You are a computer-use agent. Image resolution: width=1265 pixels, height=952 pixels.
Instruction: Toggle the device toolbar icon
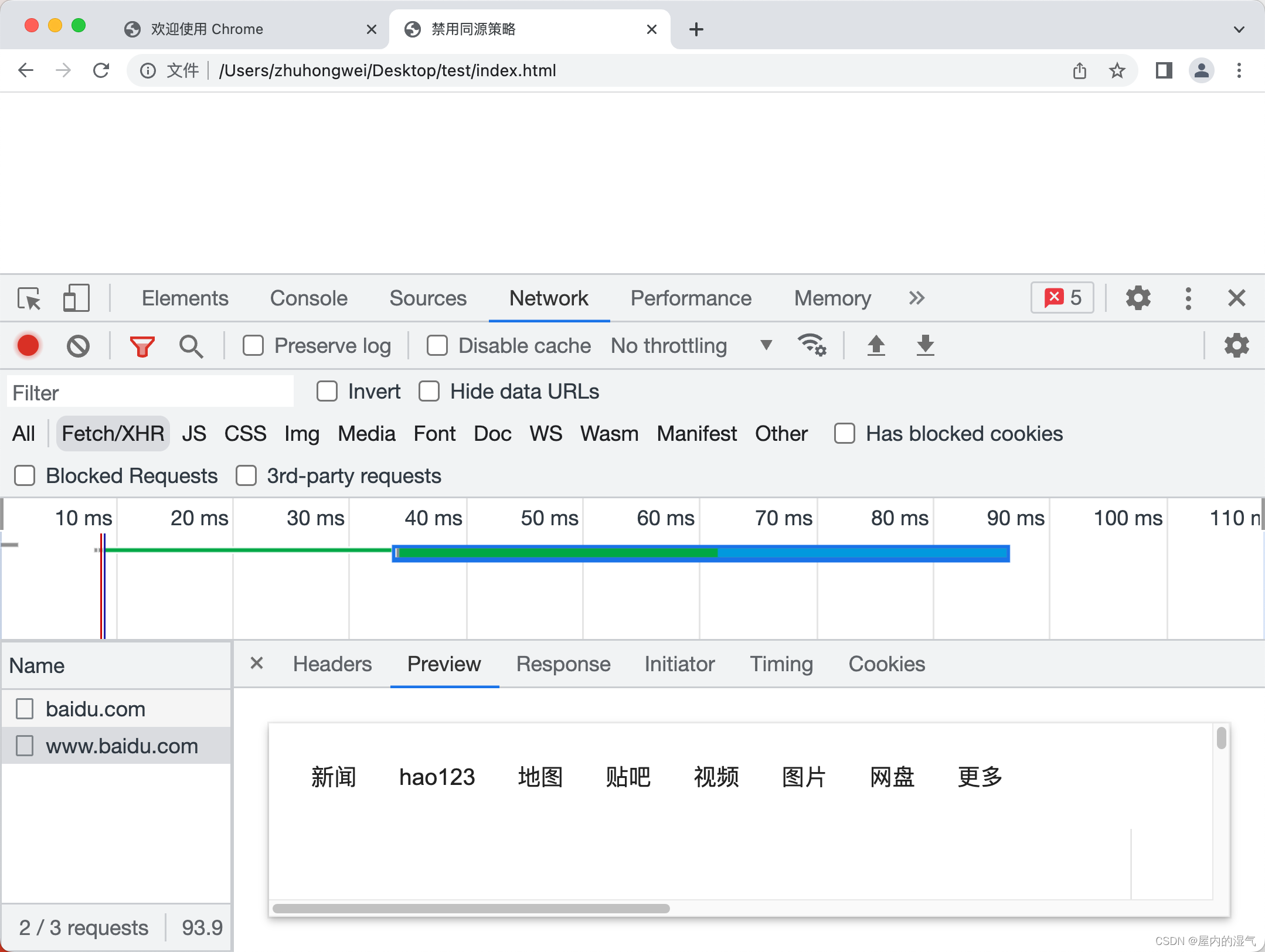[76, 298]
